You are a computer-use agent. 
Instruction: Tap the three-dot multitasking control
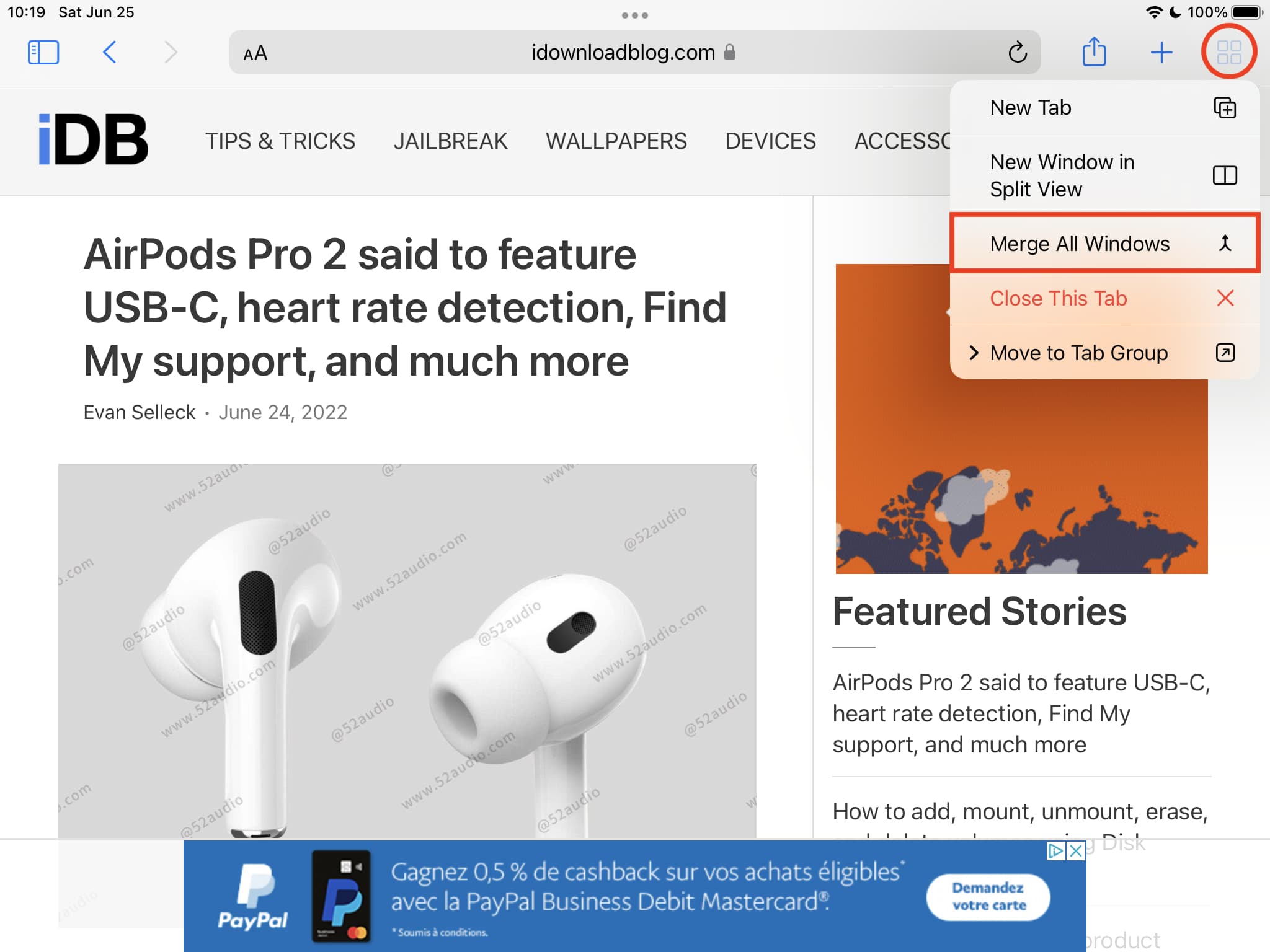[x=635, y=15]
